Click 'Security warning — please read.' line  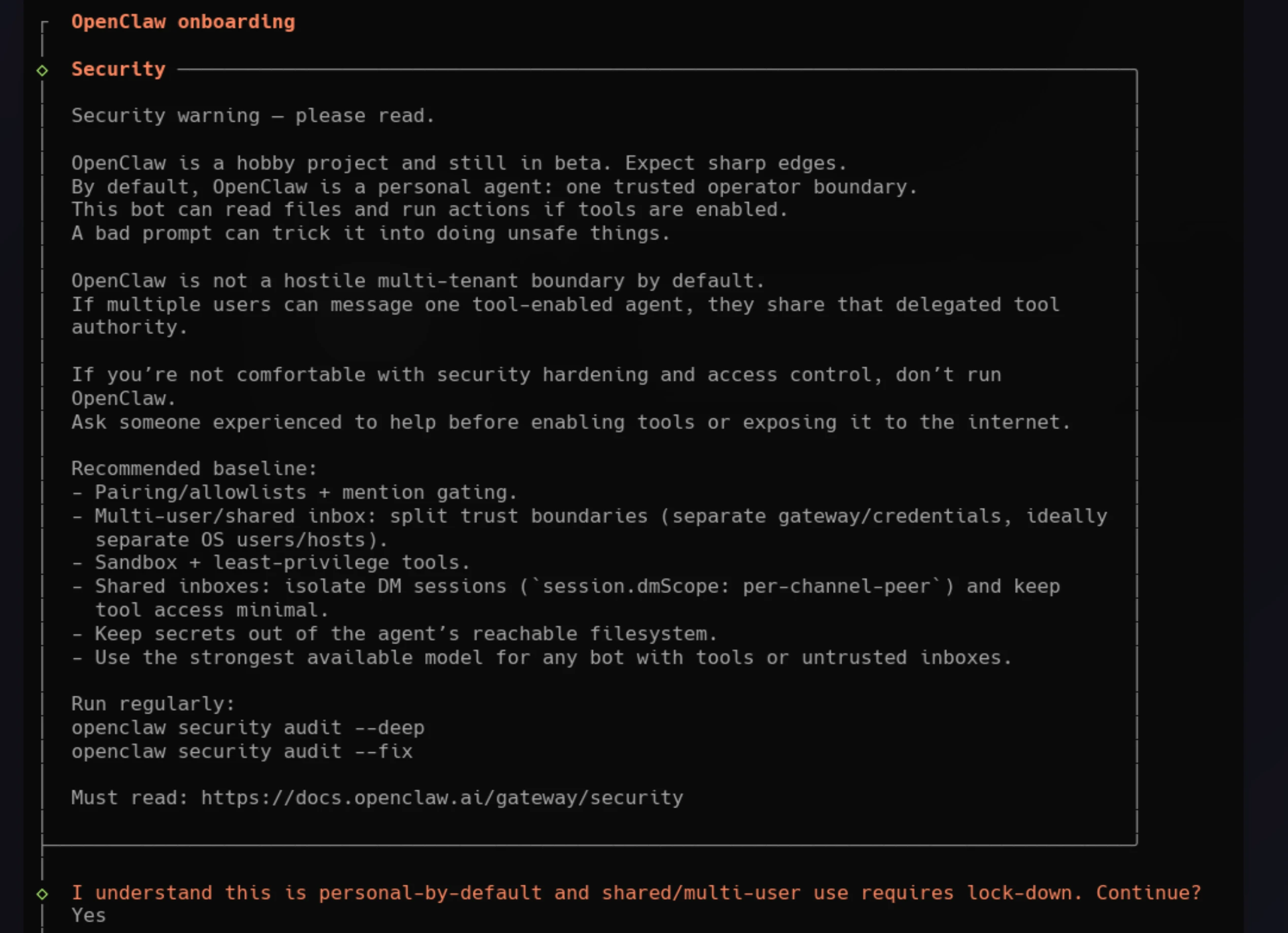253,115
